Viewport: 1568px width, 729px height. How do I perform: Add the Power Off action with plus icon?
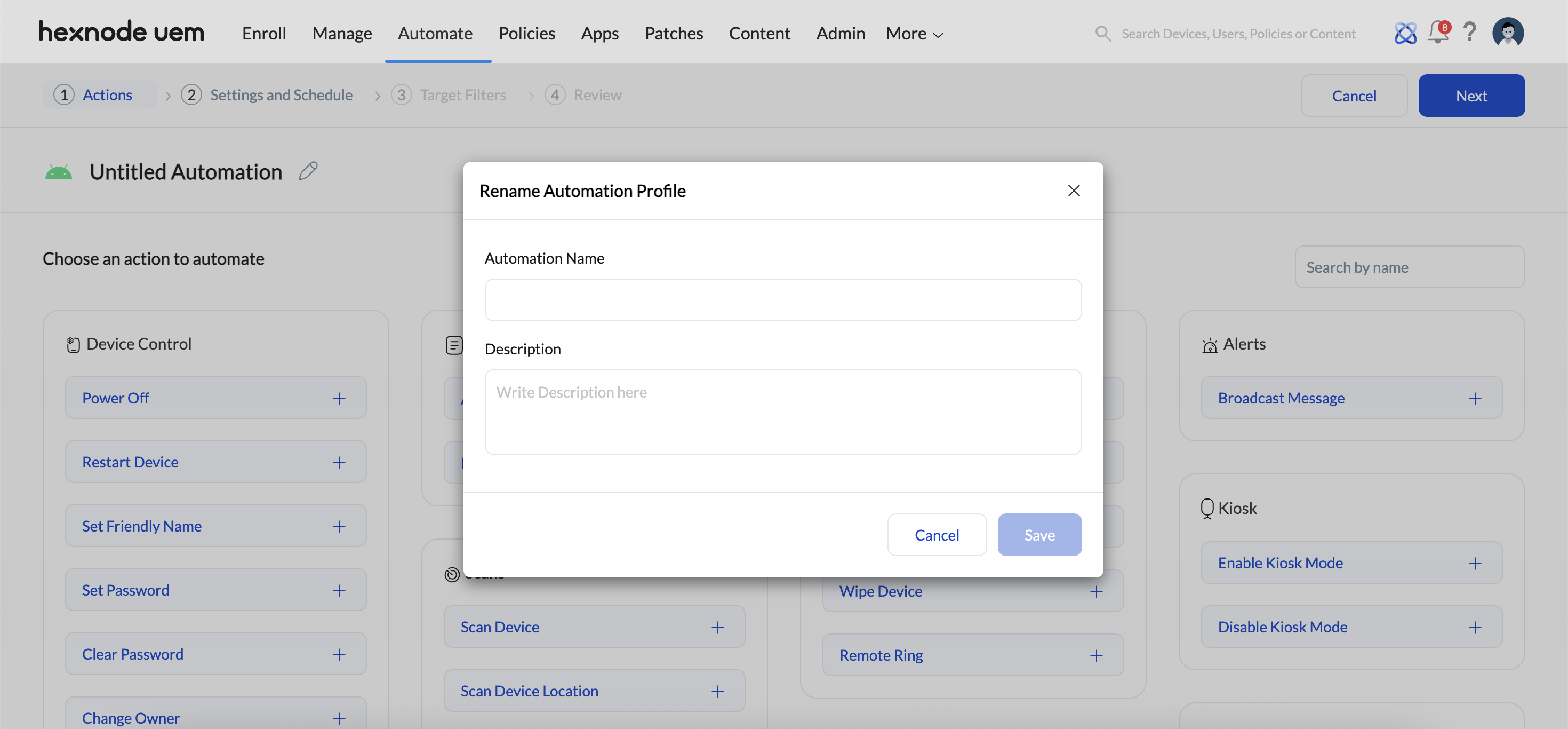(339, 398)
